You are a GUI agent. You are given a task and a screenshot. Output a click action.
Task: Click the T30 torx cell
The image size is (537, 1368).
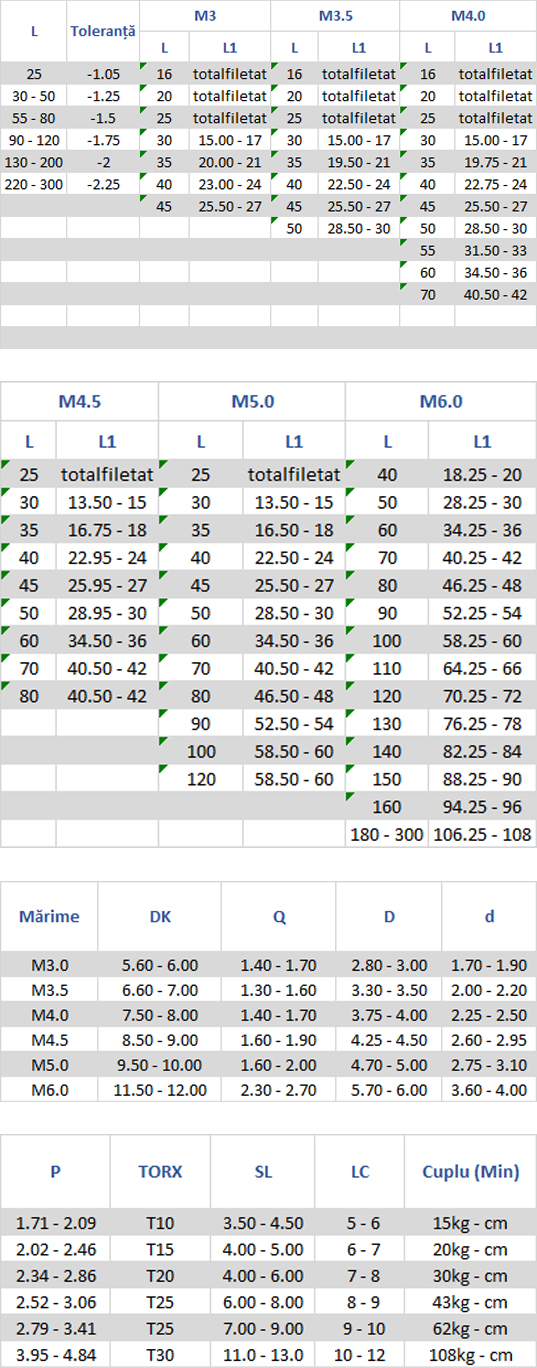click(x=160, y=1353)
